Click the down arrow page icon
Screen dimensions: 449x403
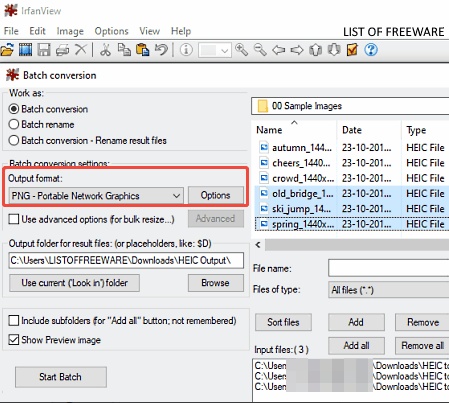tap(334, 50)
